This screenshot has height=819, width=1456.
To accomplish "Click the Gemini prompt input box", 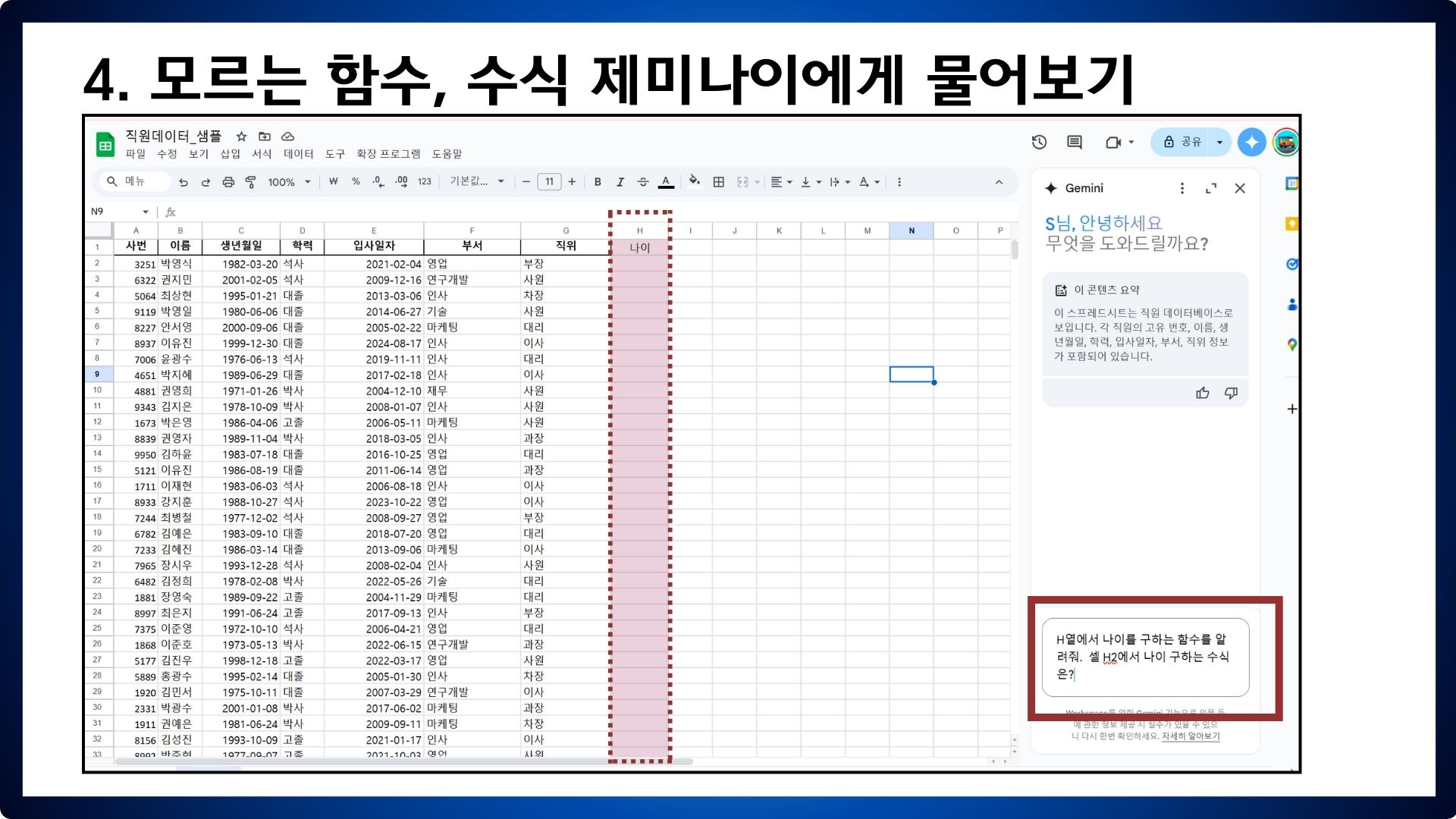I will pyautogui.click(x=1144, y=657).
